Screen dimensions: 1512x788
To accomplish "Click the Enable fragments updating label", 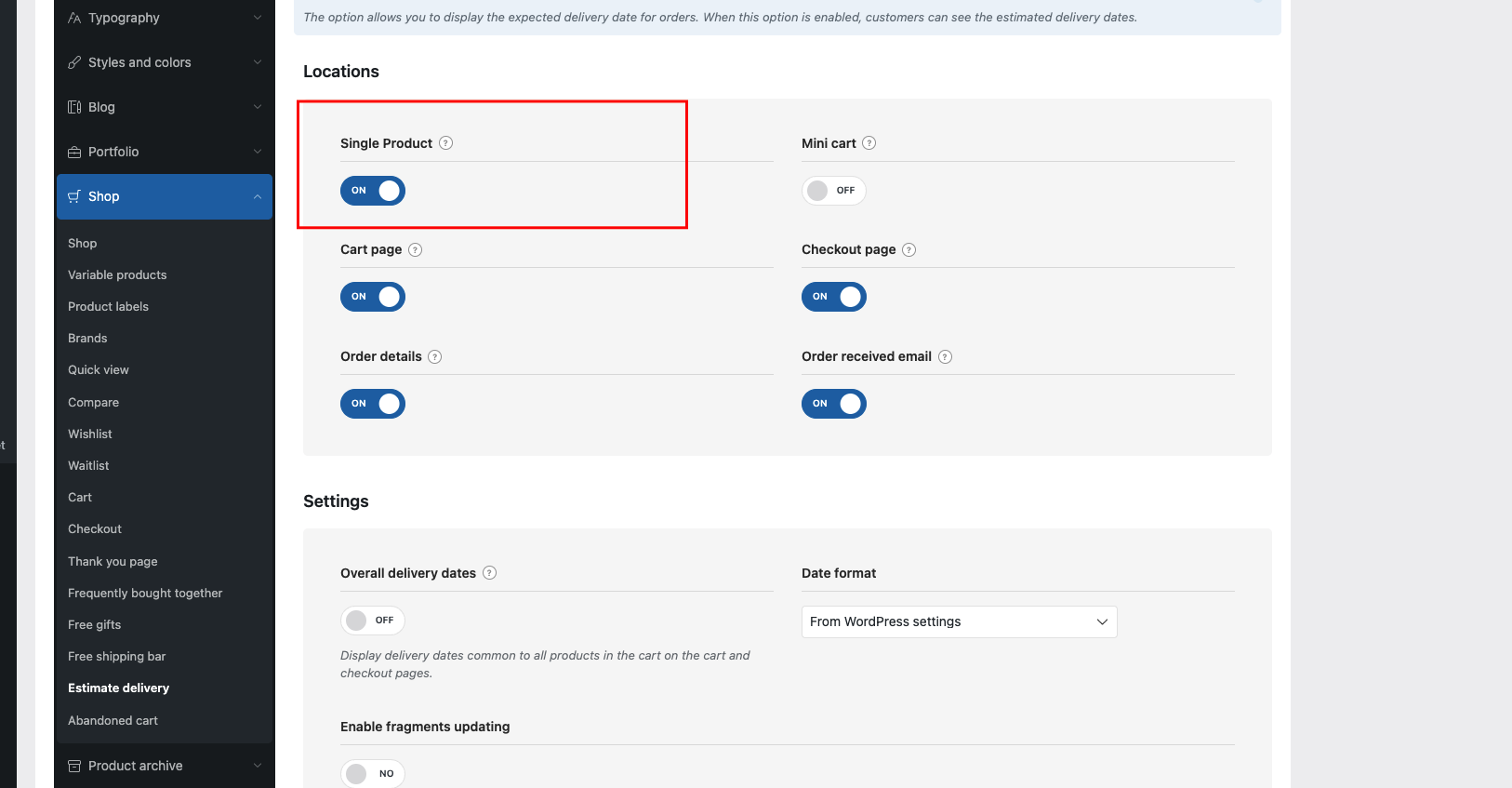I will (x=425, y=727).
